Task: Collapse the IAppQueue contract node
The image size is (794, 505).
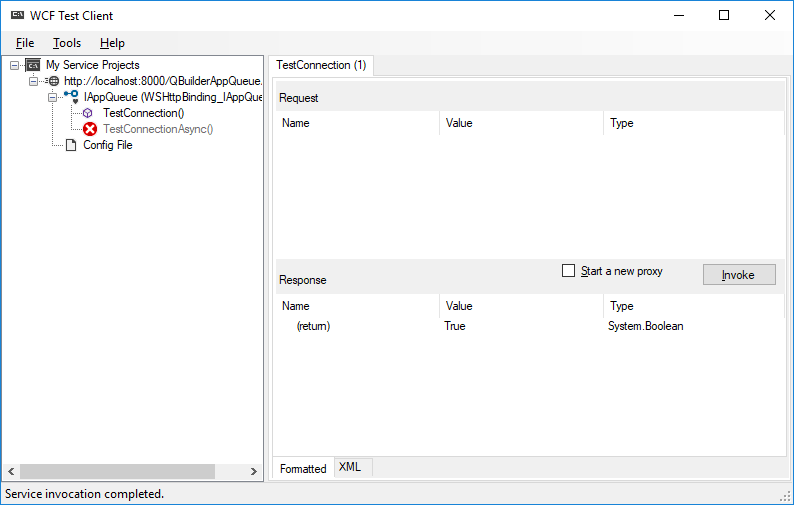Action: 52,97
